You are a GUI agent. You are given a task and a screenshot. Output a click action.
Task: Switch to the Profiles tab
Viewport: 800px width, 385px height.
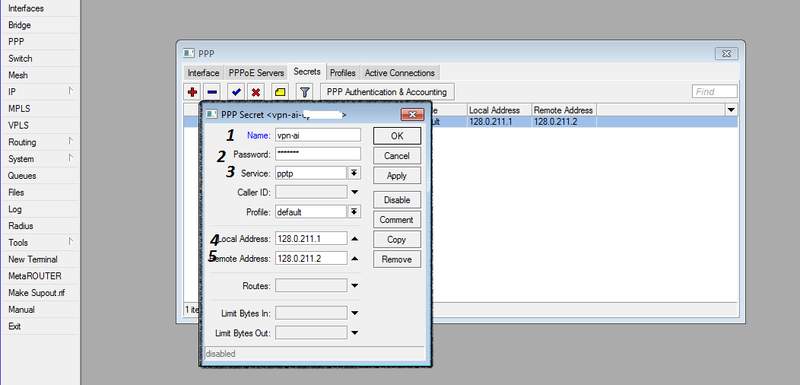tap(342, 73)
